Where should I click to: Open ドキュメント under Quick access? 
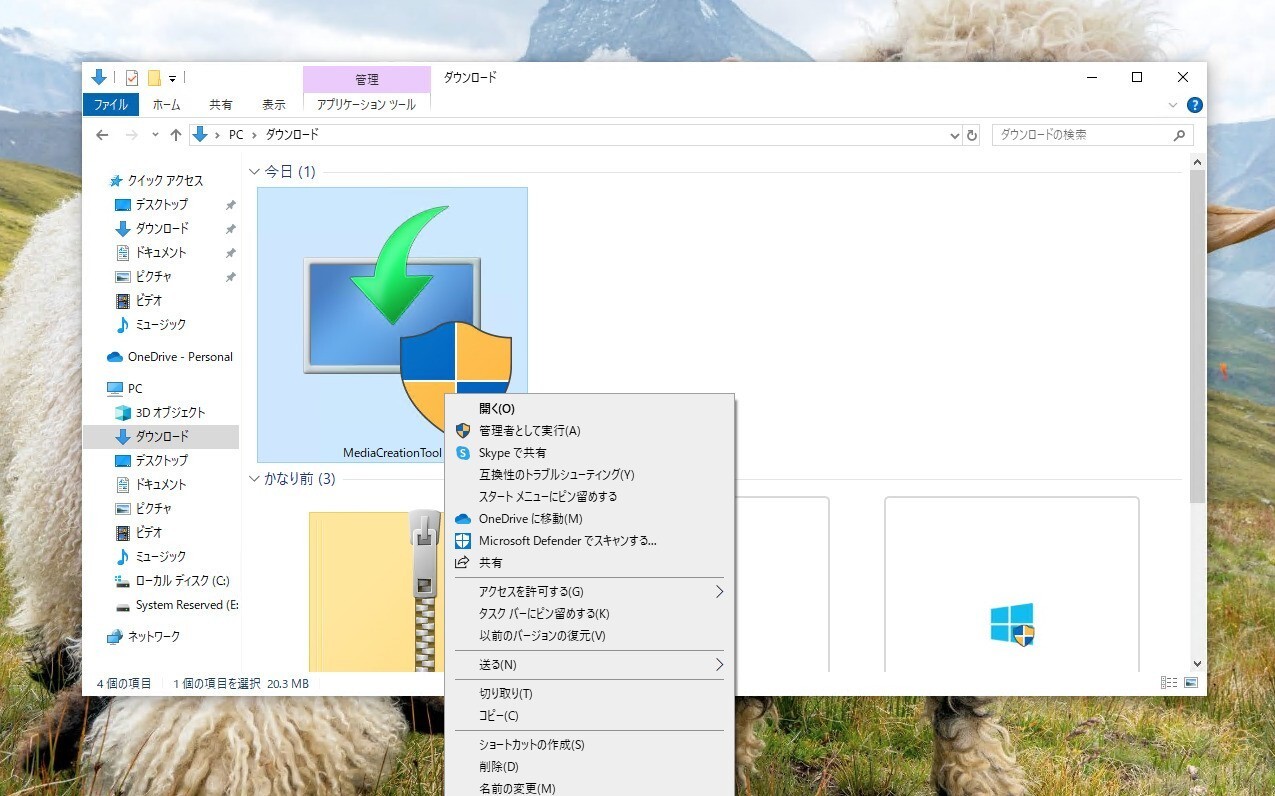point(160,253)
